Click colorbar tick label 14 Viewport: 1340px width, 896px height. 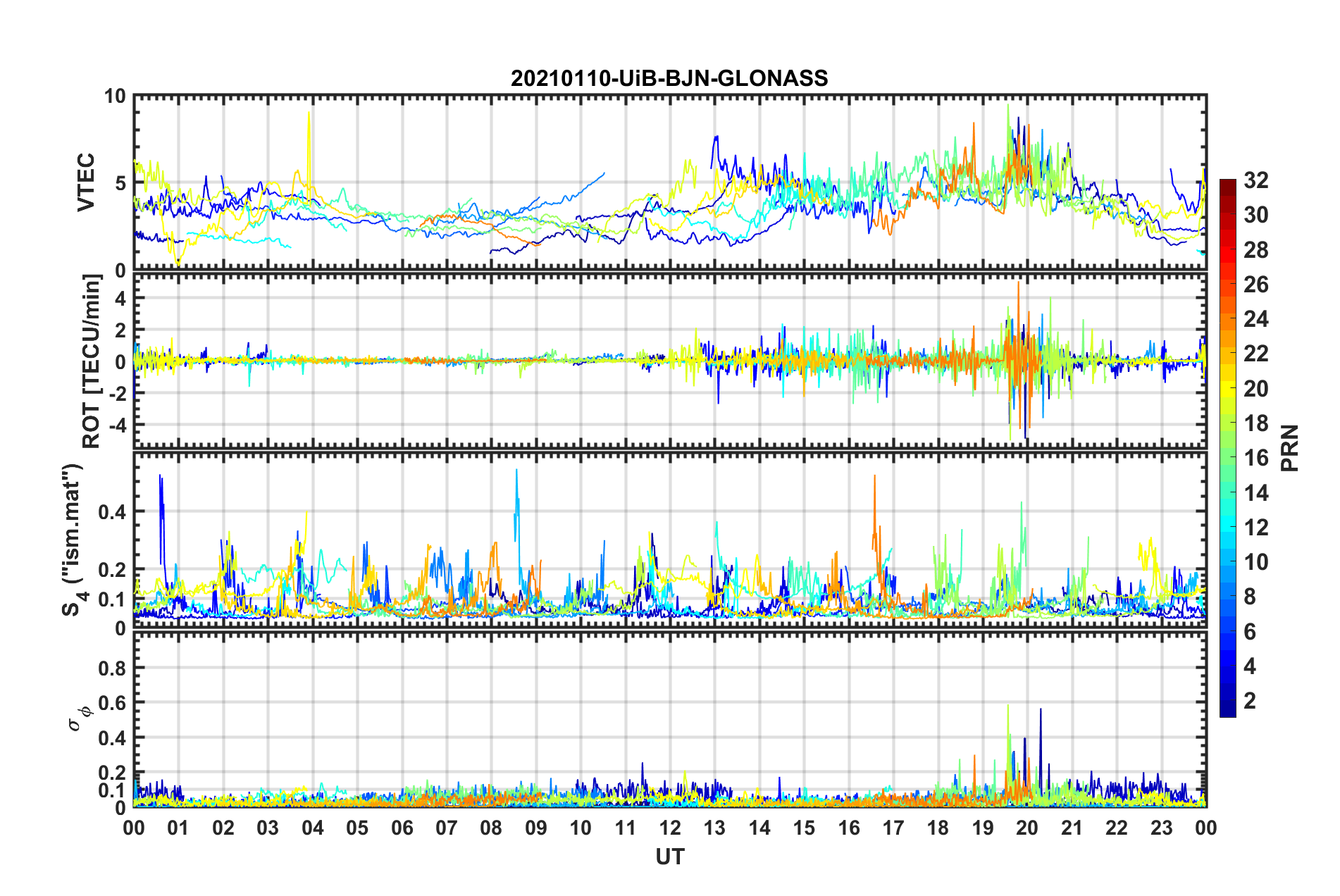(x=1255, y=493)
